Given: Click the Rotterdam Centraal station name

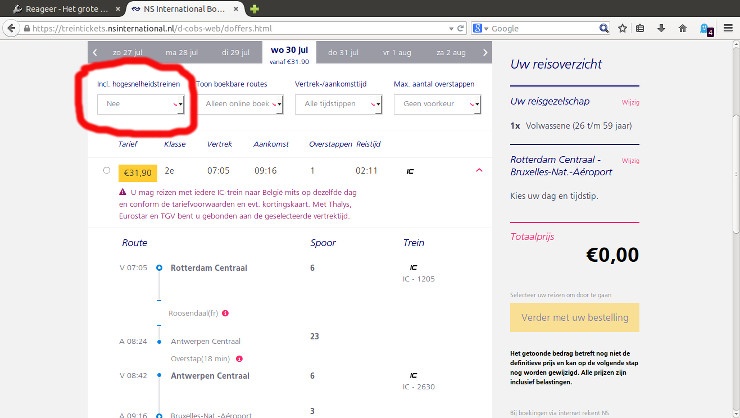Looking at the screenshot, I should pos(209,268).
